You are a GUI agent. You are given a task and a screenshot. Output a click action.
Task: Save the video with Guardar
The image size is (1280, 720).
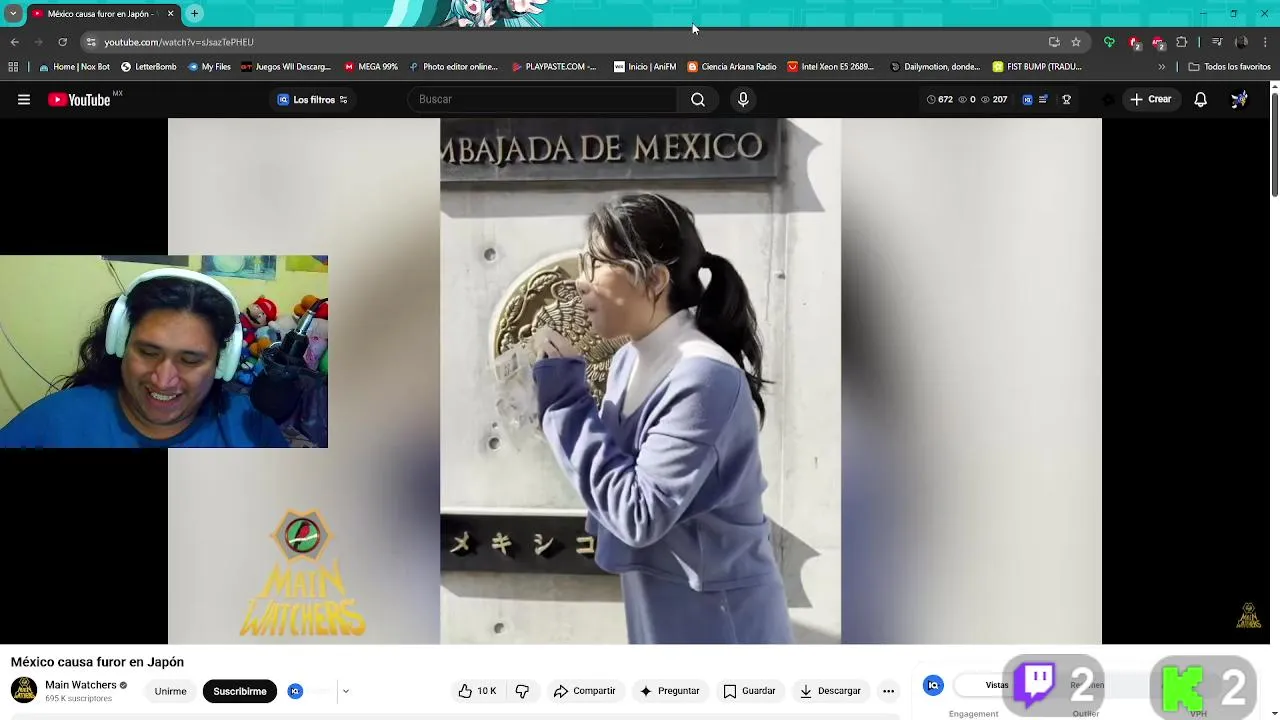coord(749,691)
